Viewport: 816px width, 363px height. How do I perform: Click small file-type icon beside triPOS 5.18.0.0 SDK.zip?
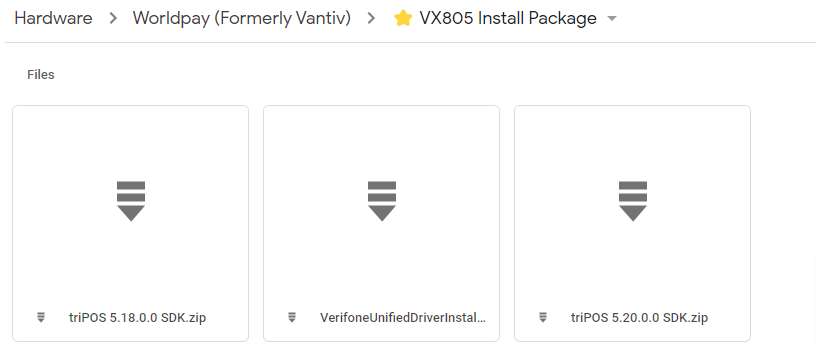pyautogui.click(x=41, y=317)
